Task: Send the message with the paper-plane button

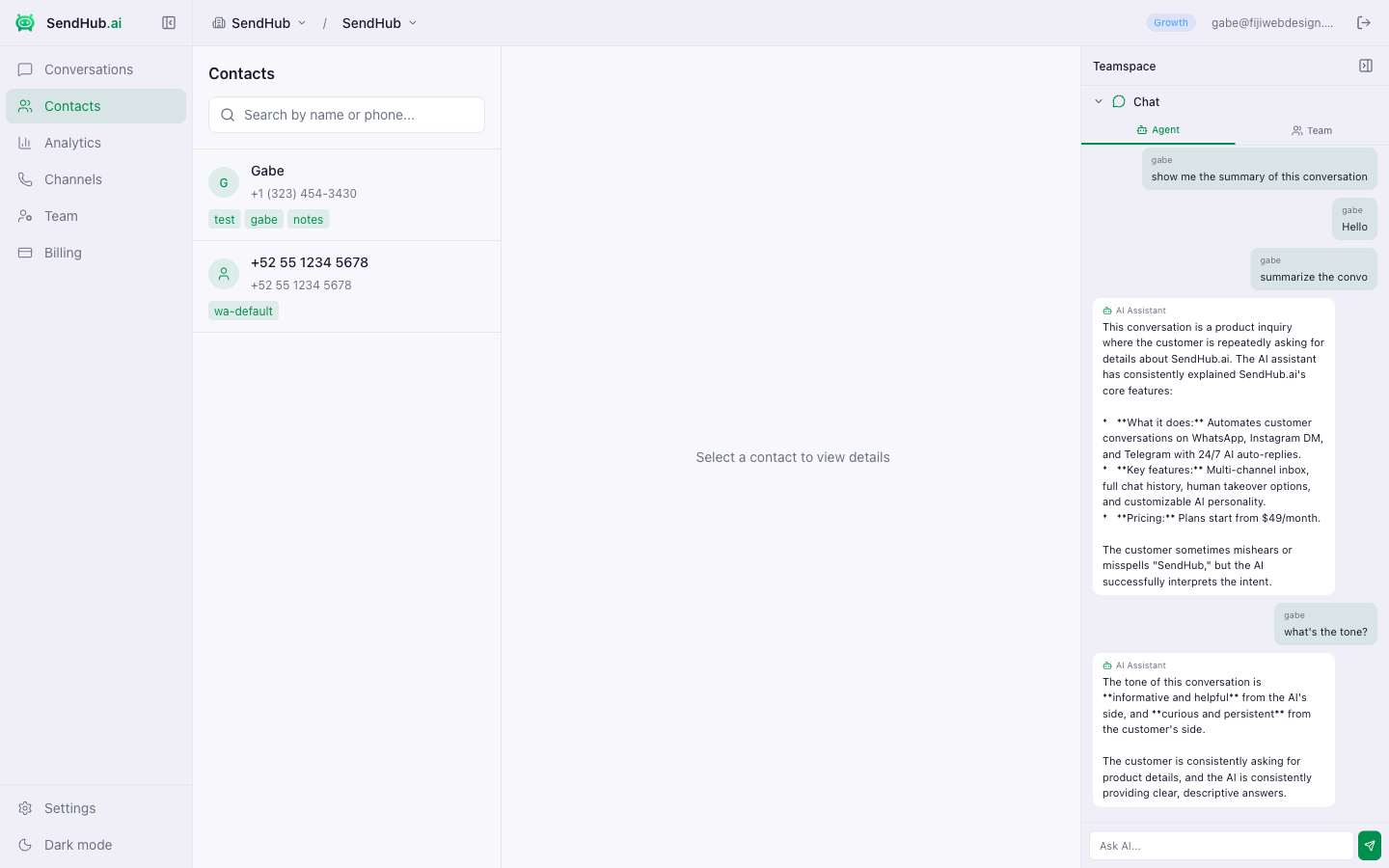Action: tap(1370, 846)
